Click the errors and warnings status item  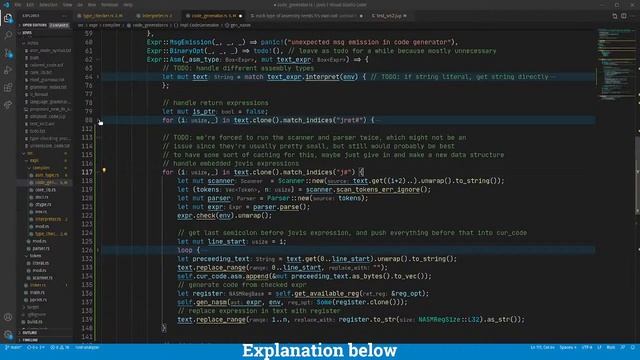pos(60,347)
